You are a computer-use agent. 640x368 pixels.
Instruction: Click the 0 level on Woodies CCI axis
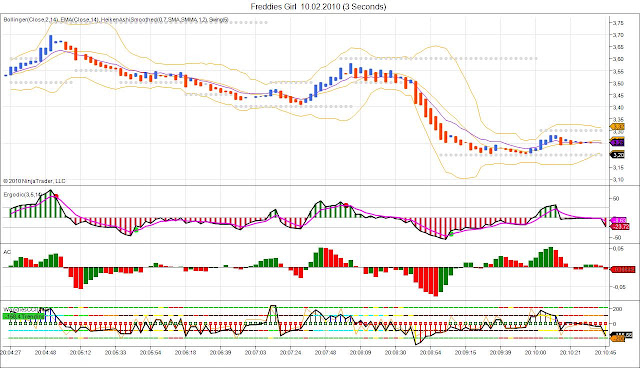click(x=615, y=324)
